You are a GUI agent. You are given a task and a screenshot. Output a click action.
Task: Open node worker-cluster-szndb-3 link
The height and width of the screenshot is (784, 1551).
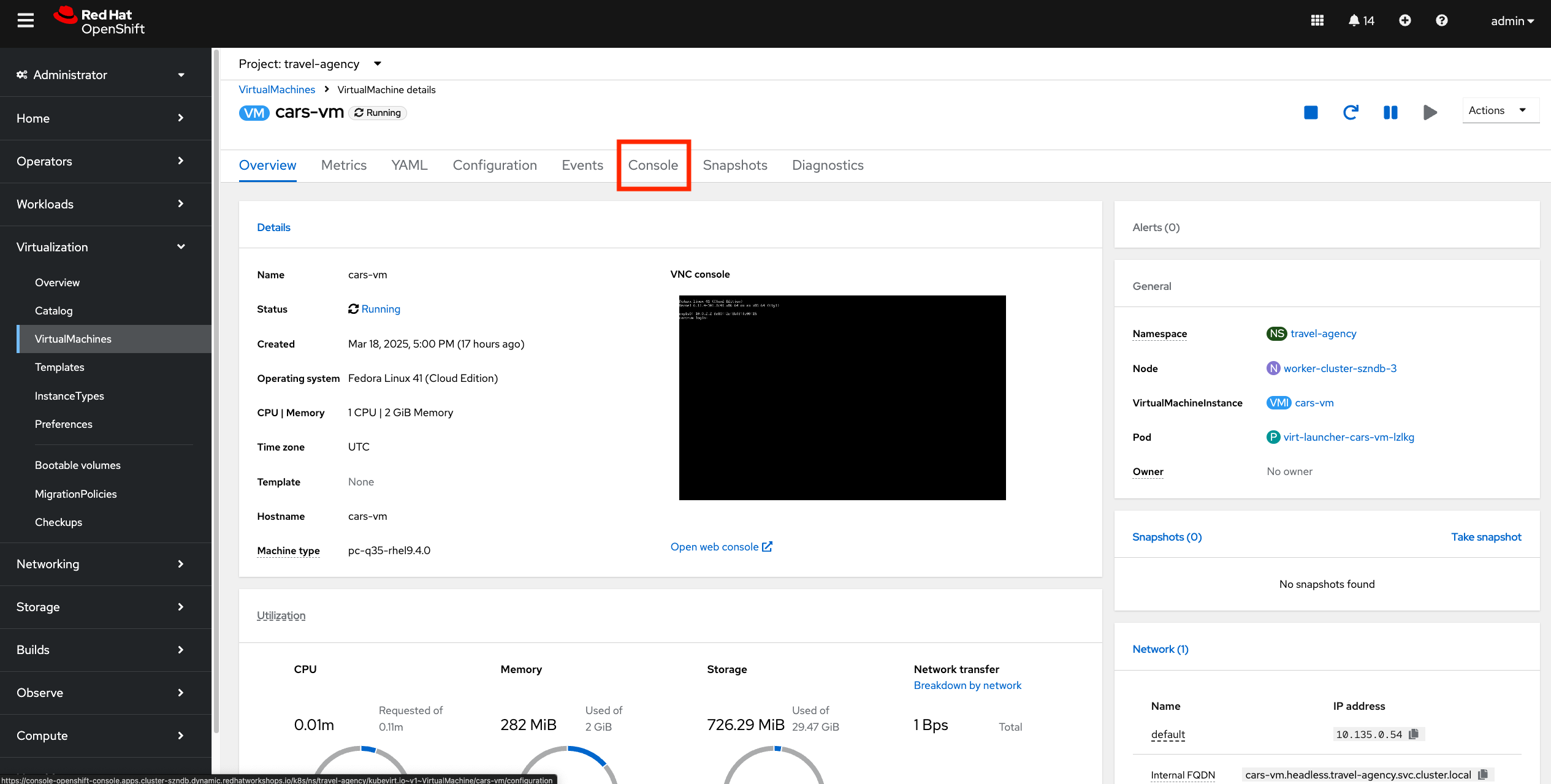click(x=1339, y=368)
